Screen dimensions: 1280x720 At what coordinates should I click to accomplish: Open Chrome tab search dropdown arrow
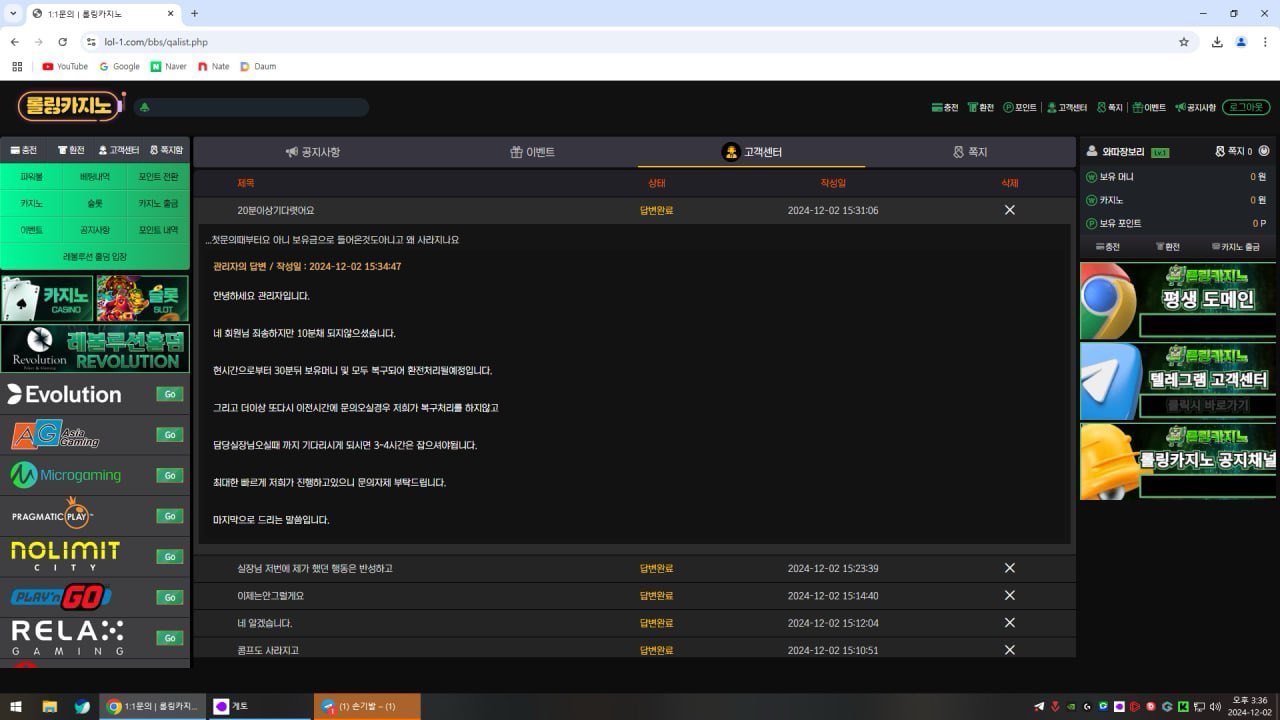[13, 13]
